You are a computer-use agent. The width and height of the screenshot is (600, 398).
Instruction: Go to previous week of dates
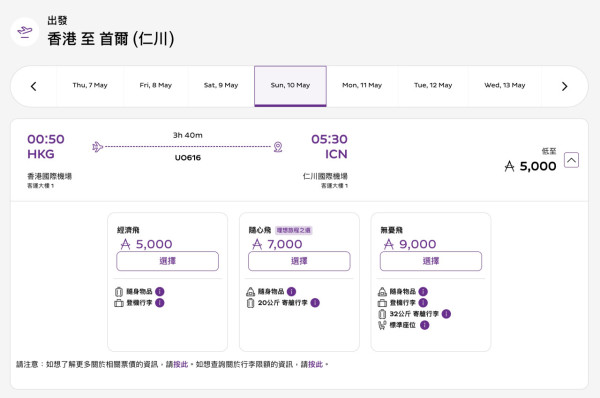click(34, 86)
